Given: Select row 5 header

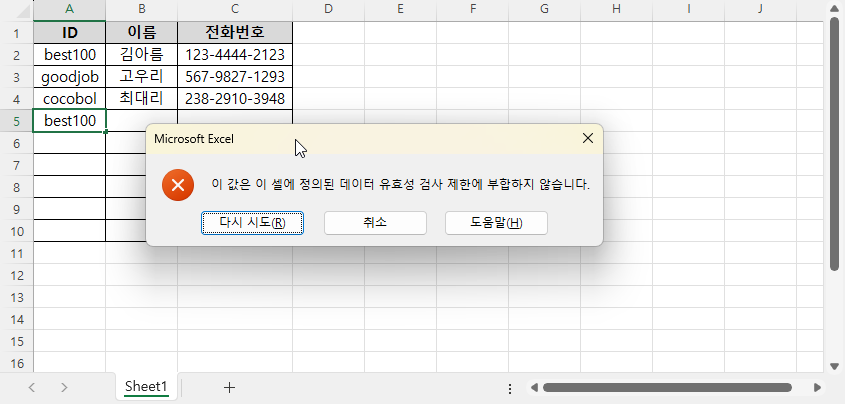Looking at the screenshot, I should click(17, 121).
